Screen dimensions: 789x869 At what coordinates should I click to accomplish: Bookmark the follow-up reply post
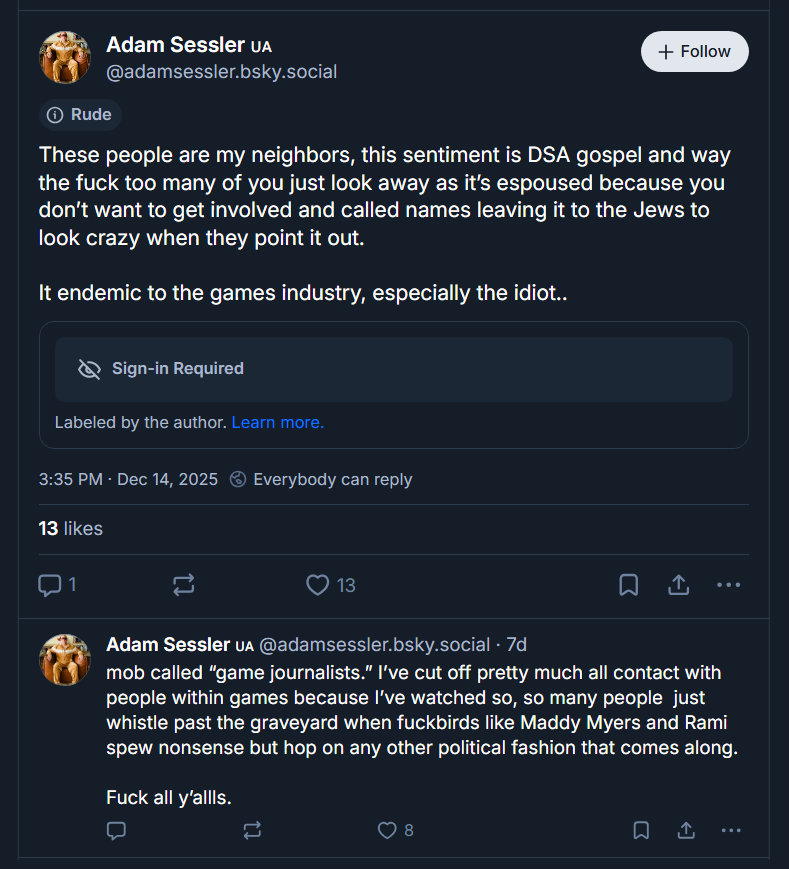[x=641, y=830]
